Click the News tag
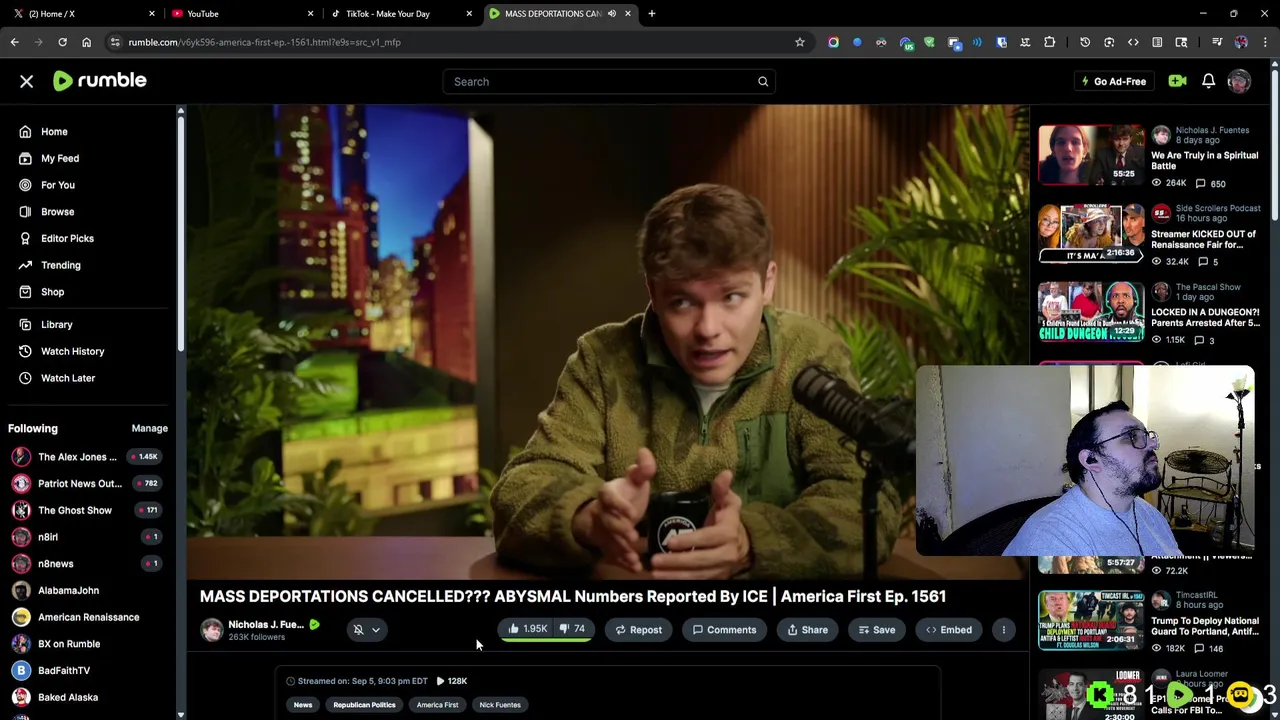 tap(303, 705)
